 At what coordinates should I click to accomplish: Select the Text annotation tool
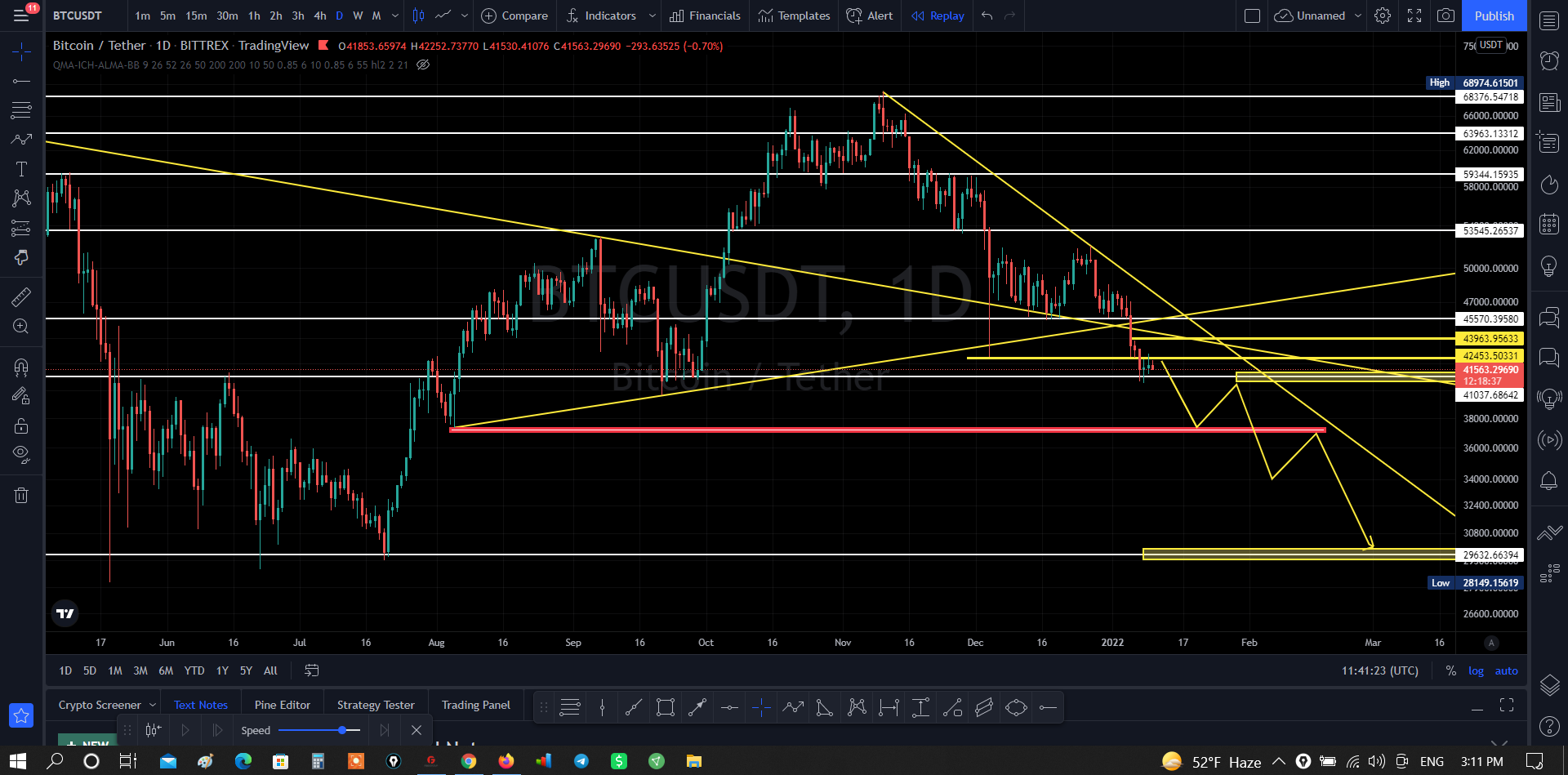[21, 169]
